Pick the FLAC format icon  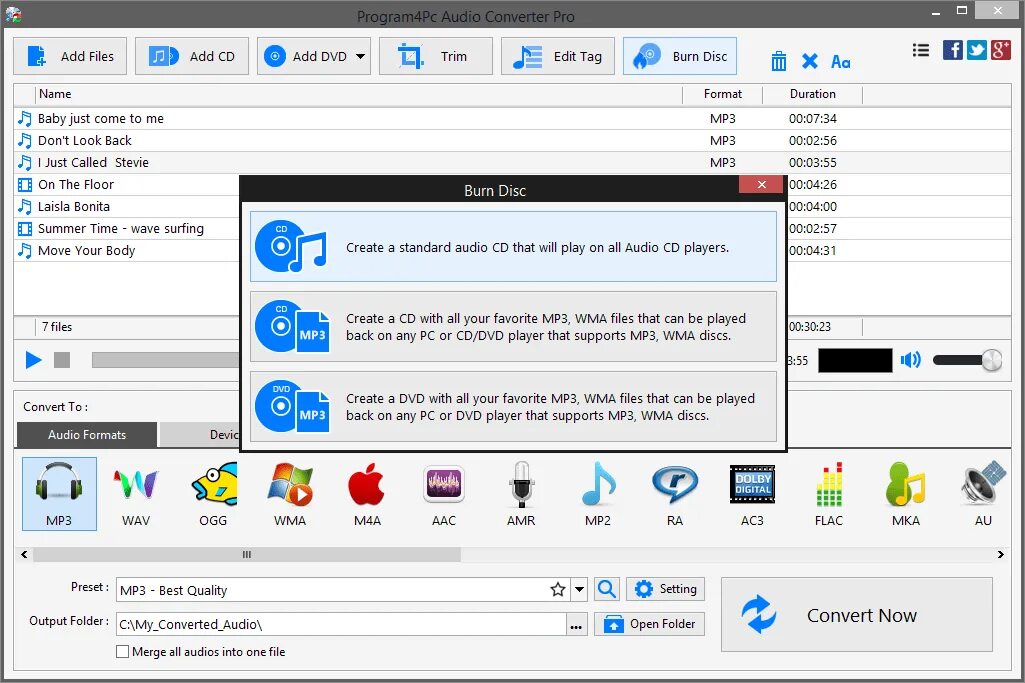click(829, 493)
